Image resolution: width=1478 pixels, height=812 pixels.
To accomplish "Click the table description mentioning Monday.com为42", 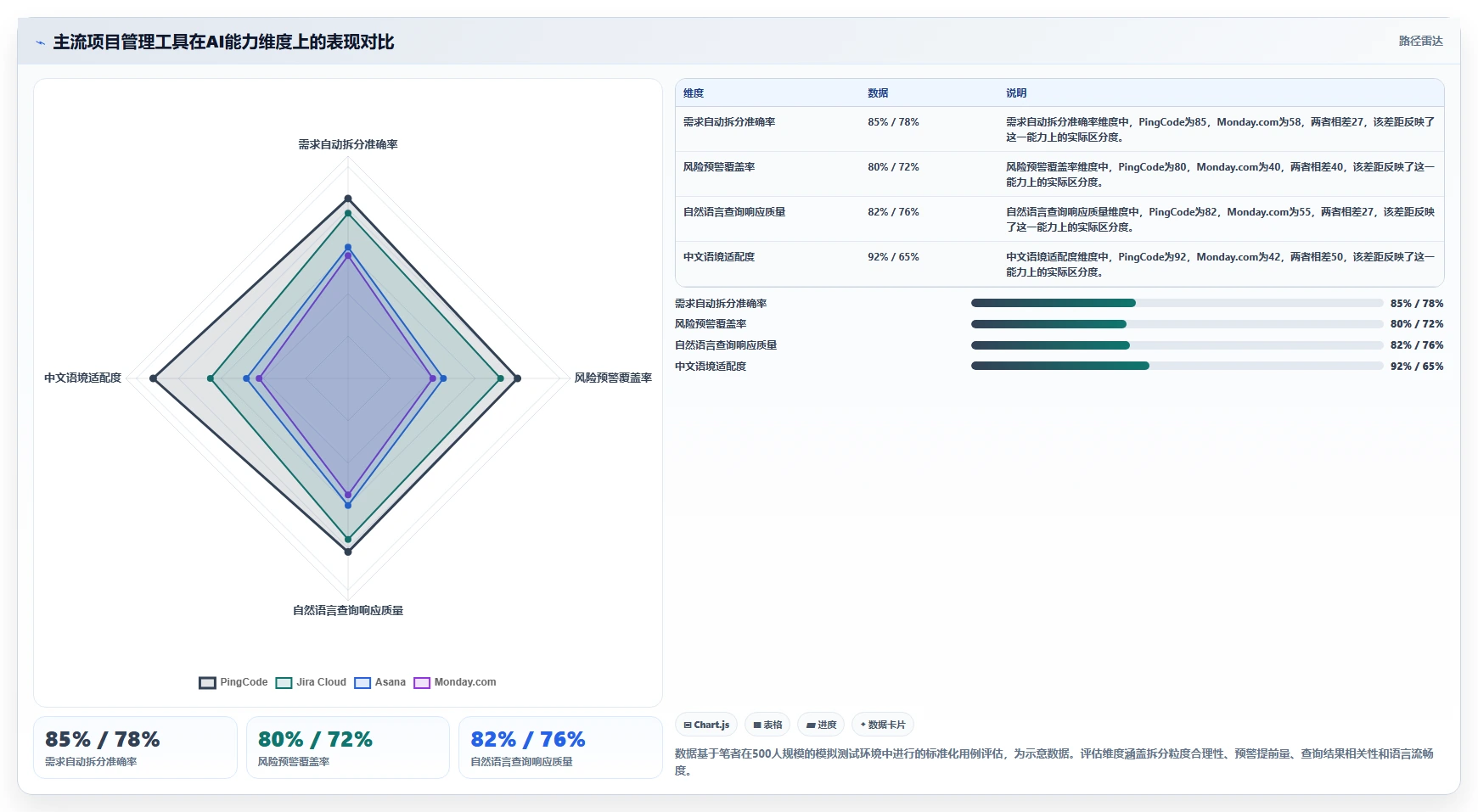I will pyautogui.click(x=1220, y=265).
